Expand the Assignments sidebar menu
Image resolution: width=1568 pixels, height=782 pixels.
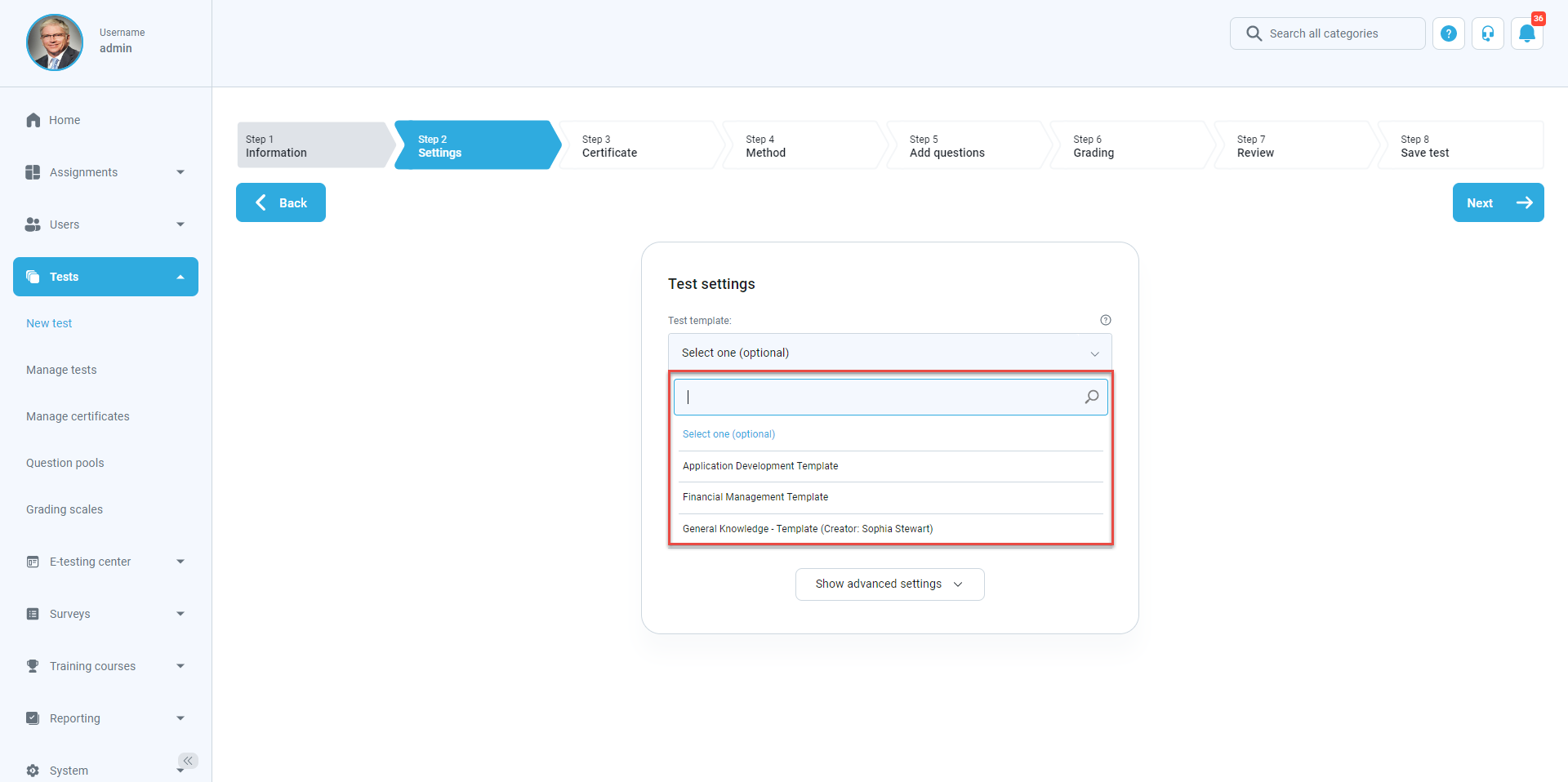(105, 172)
